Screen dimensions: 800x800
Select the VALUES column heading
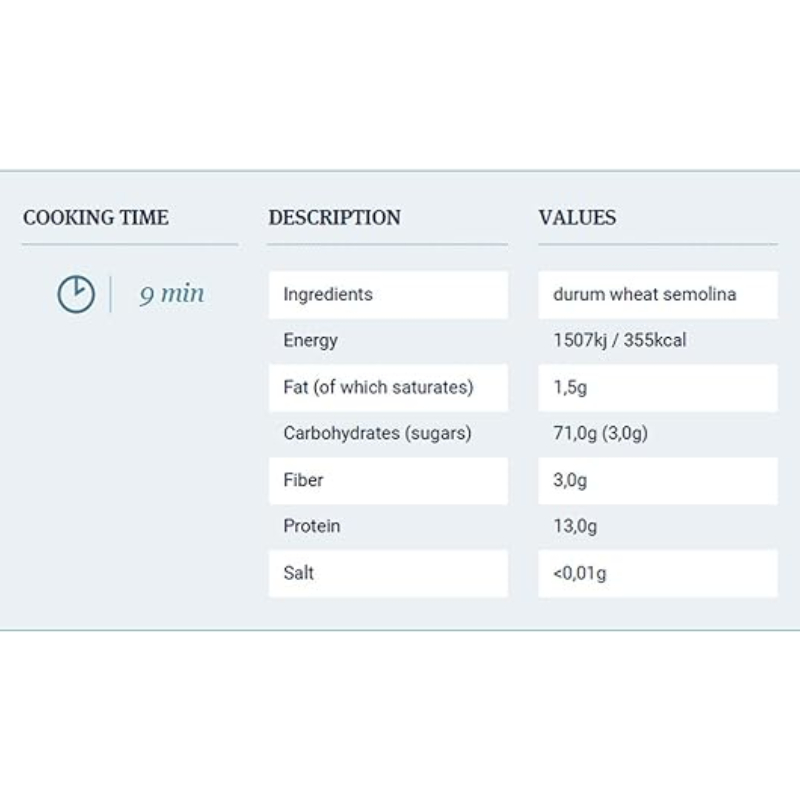point(577,217)
